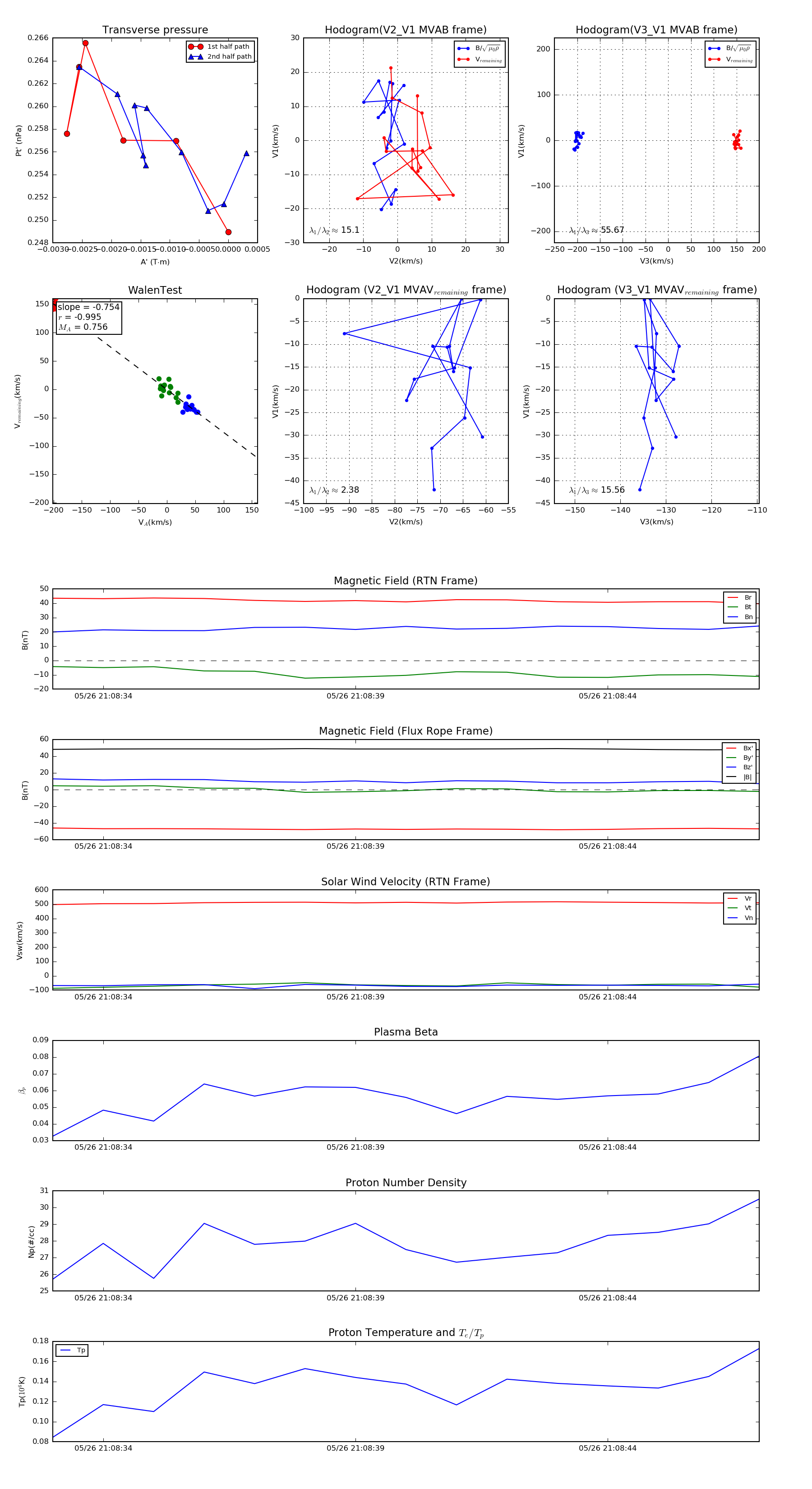The height and width of the screenshot is (1489, 812).
Task: Click the green Vt line sample in legend
Action: click(x=732, y=908)
